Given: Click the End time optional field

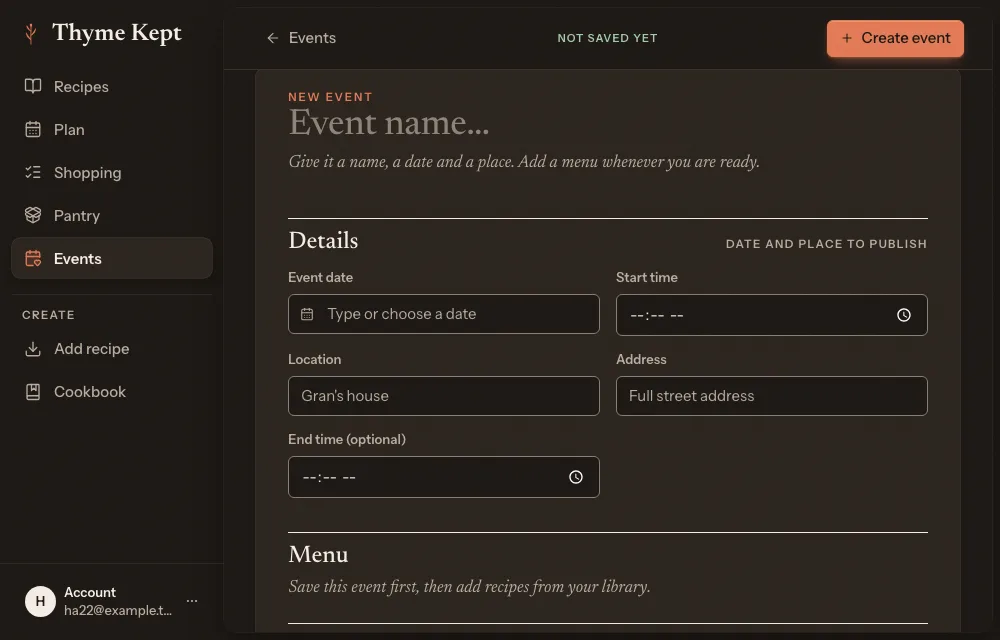Looking at the screenshot, I should pyautogui.click(x=443, y=477).
